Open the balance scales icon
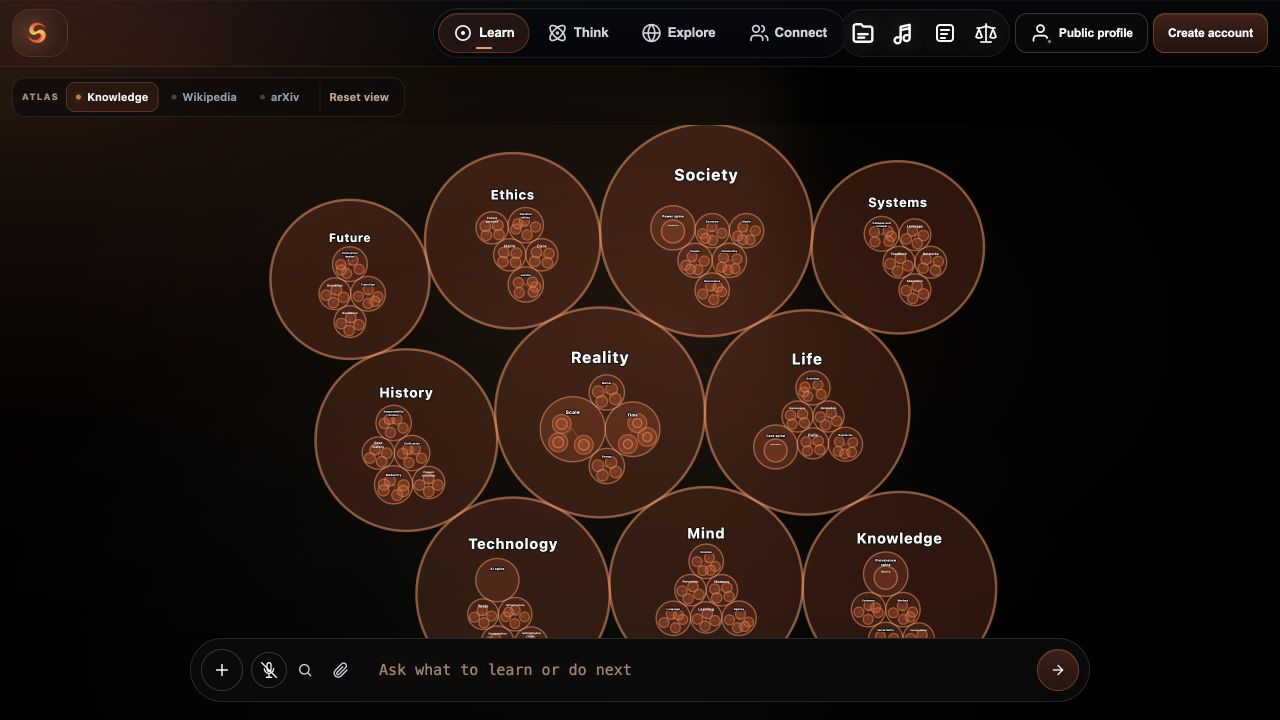 tap(986, 33)
